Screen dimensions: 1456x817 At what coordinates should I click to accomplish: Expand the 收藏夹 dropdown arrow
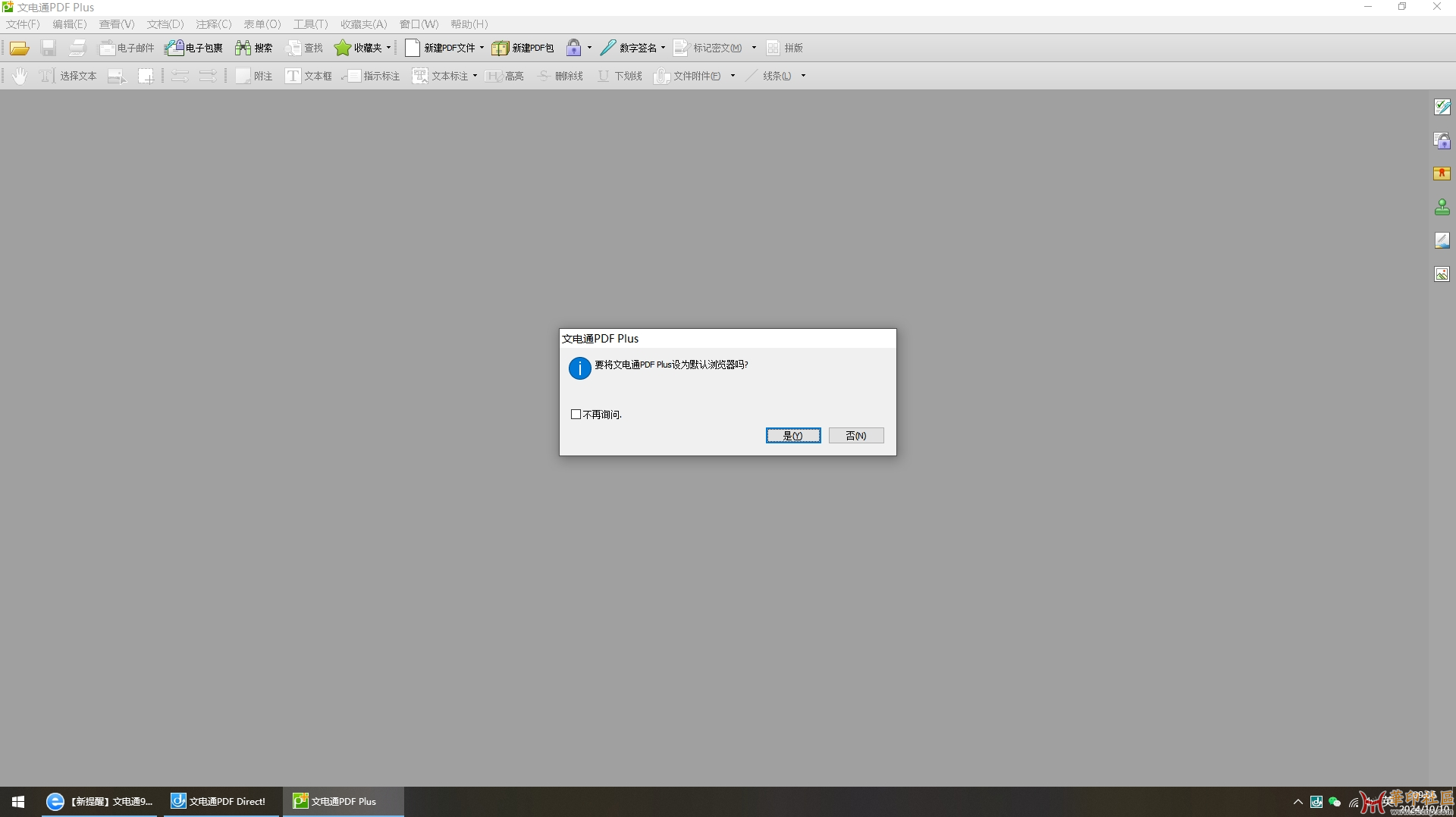[x=388, y=48]
